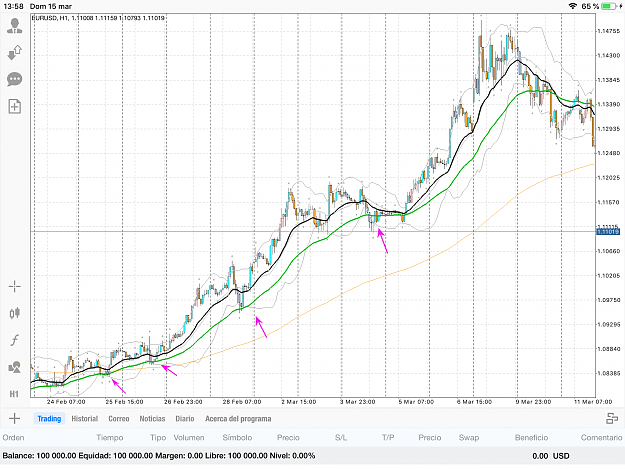The height and width of the screenshot is (469, 625).
Task: Click the 1.14755 price scale label
Action: point(609,31)
